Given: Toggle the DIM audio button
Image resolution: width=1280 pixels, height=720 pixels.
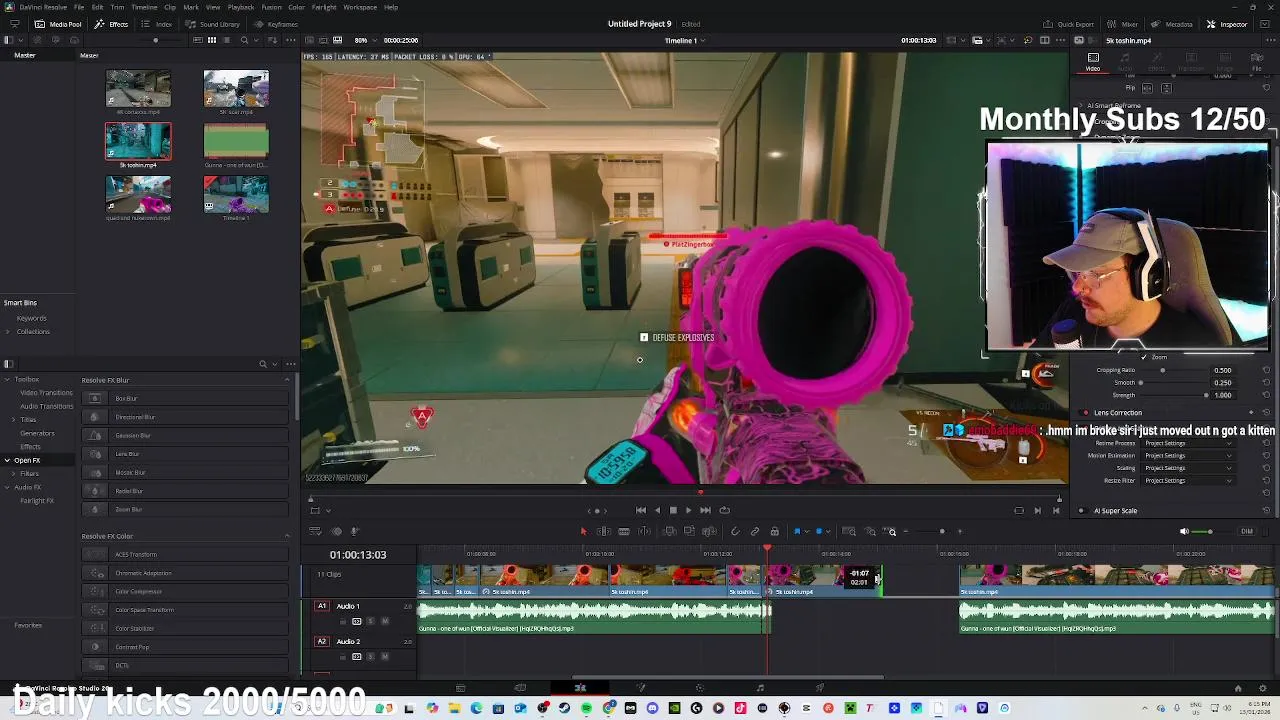Looking at the screenshot, I should 1246,531.
